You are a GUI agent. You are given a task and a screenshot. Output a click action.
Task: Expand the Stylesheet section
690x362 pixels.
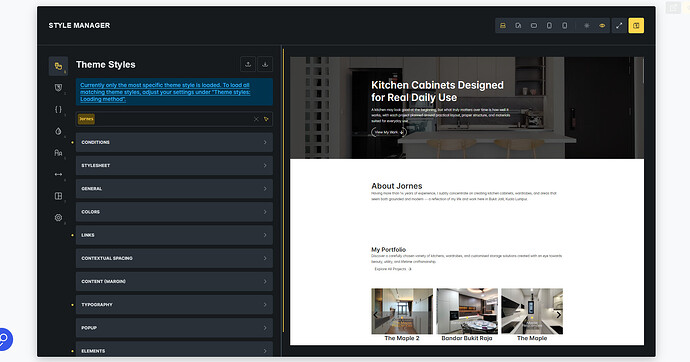174,165
